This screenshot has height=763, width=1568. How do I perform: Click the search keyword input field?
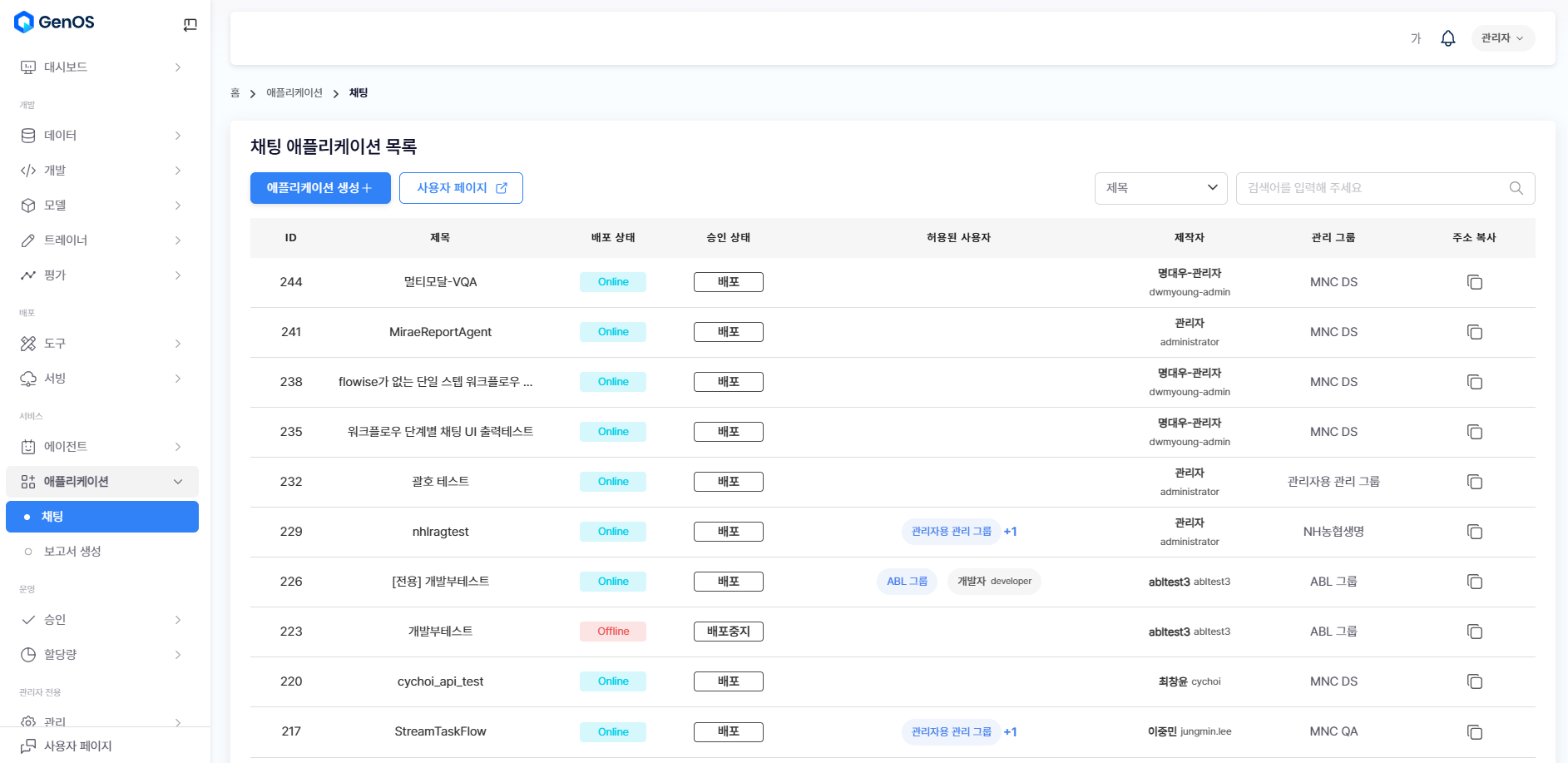tap(1373, 188)
